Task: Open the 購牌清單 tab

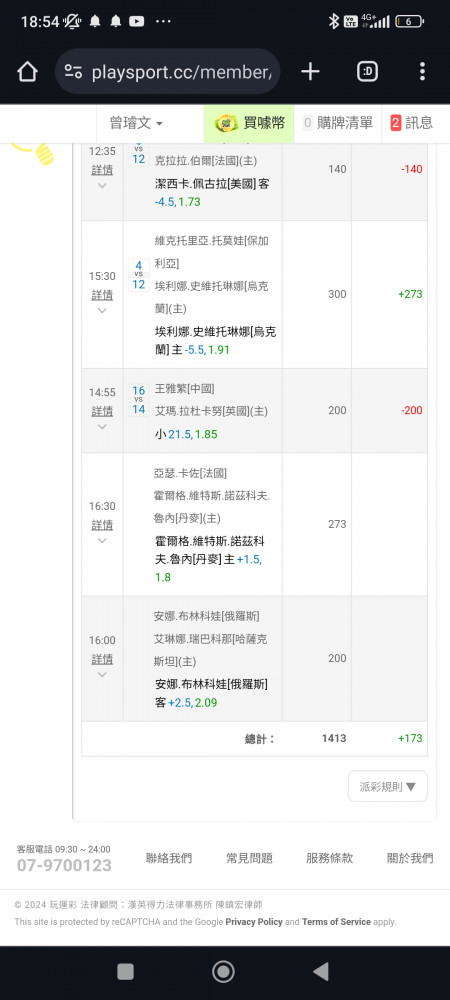Action: (x=338, y=123)
